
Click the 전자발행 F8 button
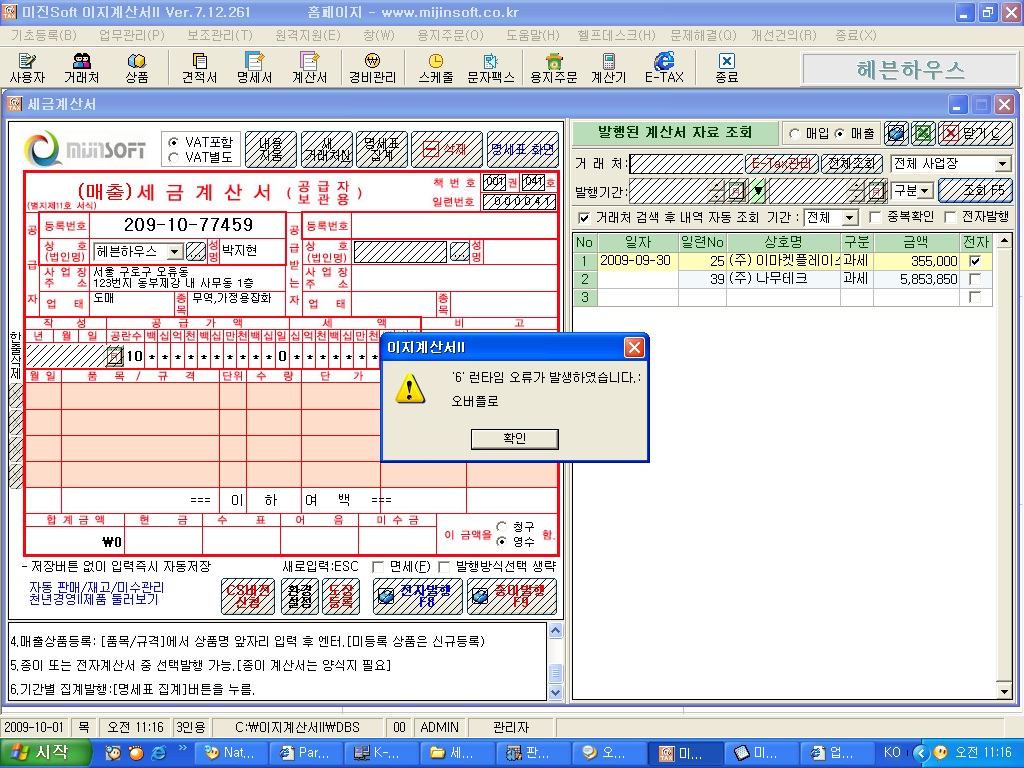(x=417, y=596)
